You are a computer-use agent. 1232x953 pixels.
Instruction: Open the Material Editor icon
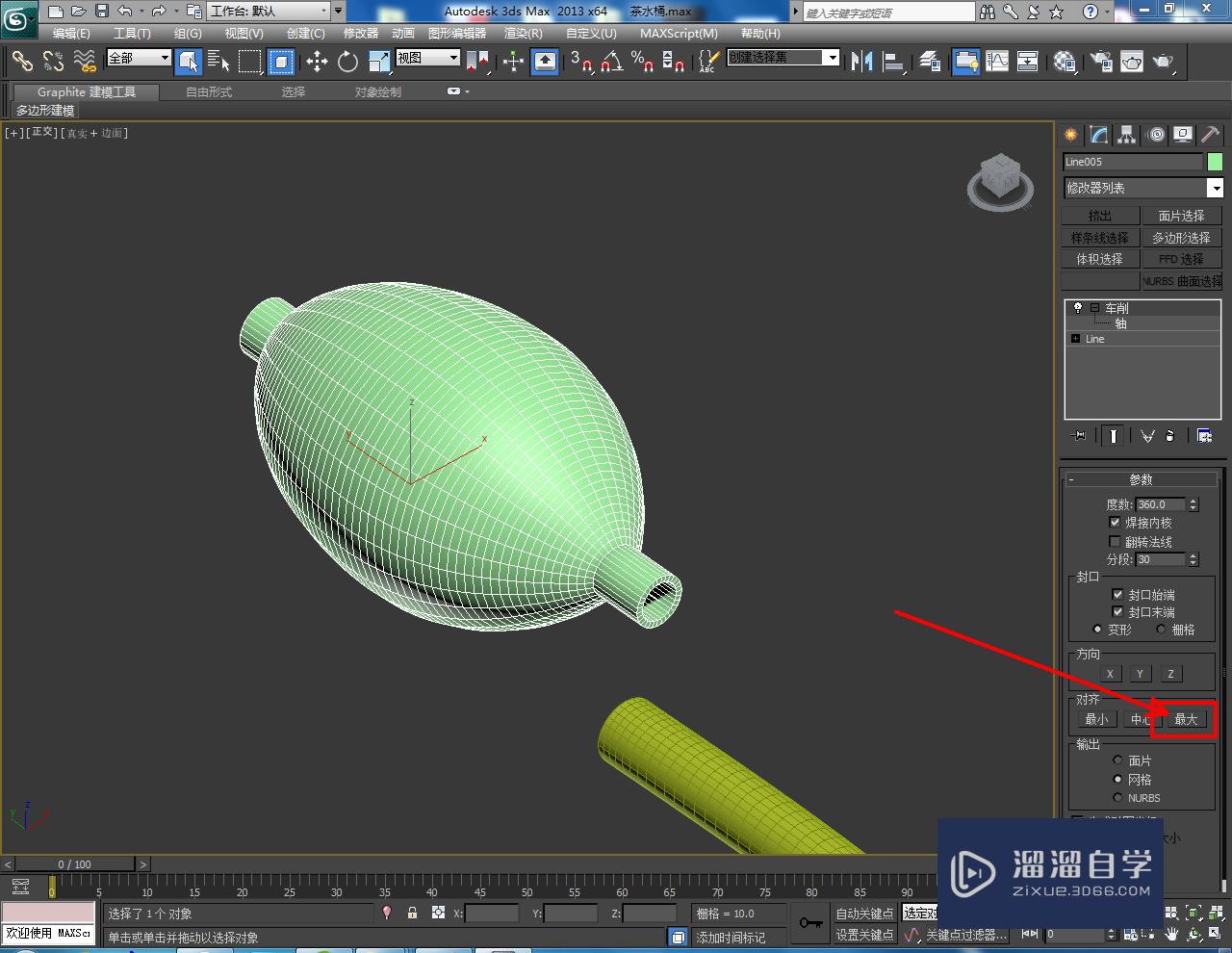1064,62
